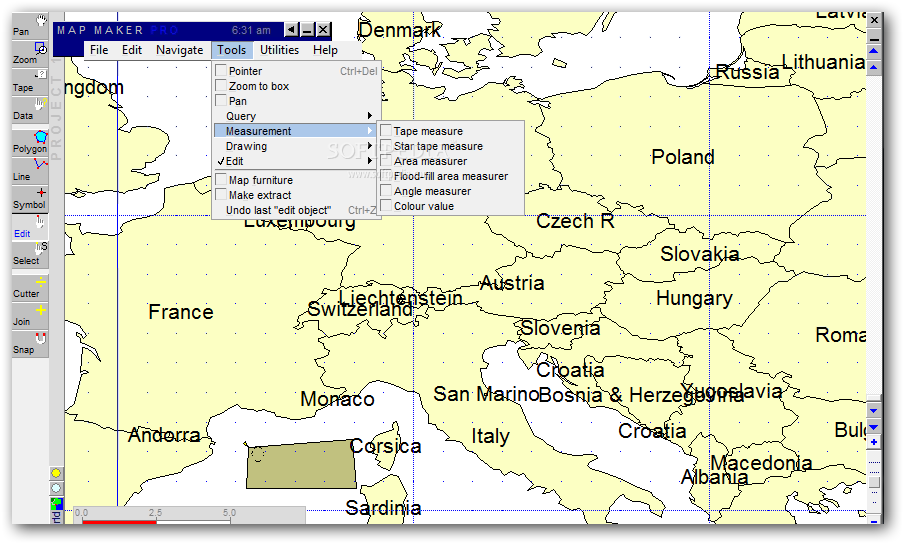Check the Angle measurer option
Viewport: 904px width, 544px height.
(x=386, y=191)
